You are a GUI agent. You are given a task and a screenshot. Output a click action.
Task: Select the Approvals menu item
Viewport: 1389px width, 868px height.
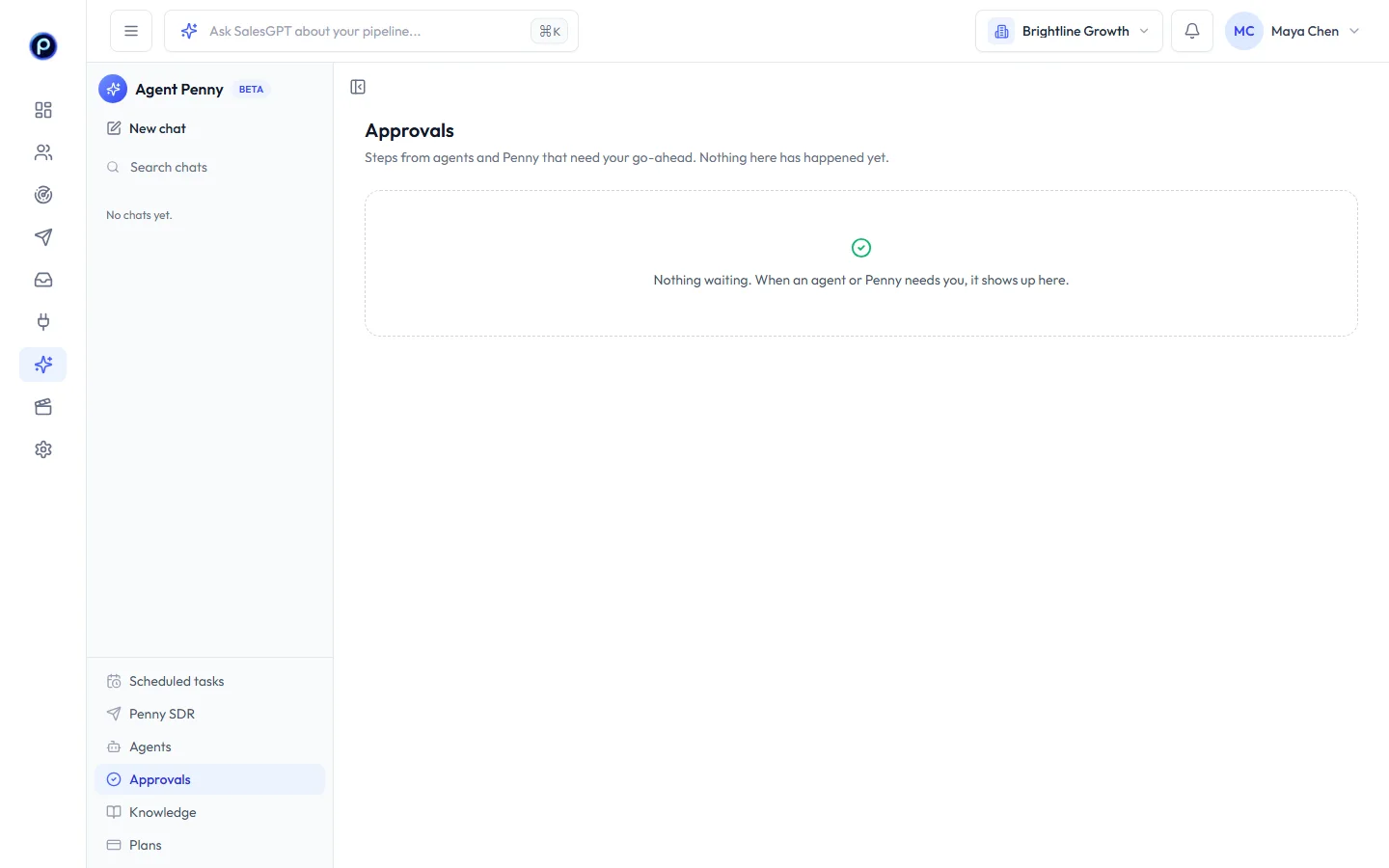[x=210, y=779]
